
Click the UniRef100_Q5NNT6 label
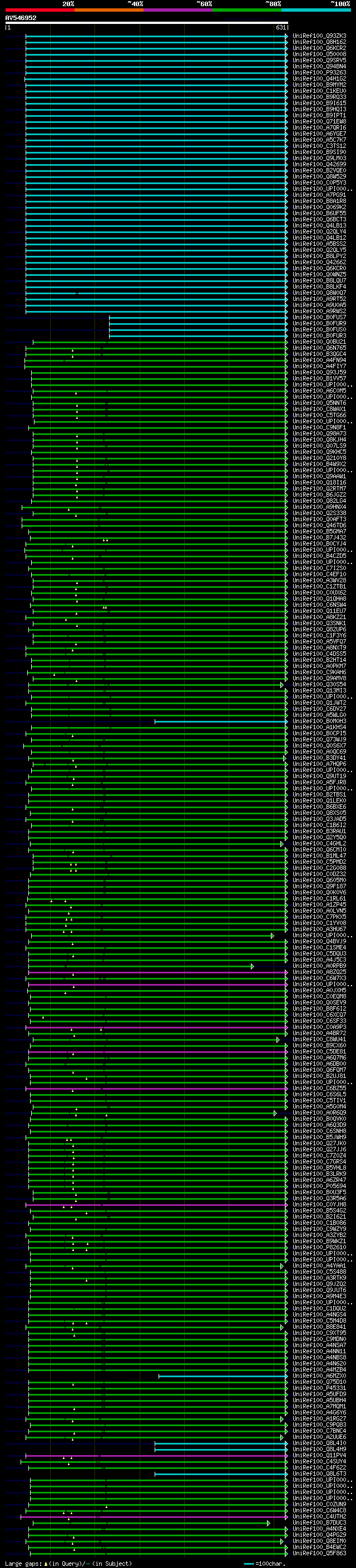point(319,403)
